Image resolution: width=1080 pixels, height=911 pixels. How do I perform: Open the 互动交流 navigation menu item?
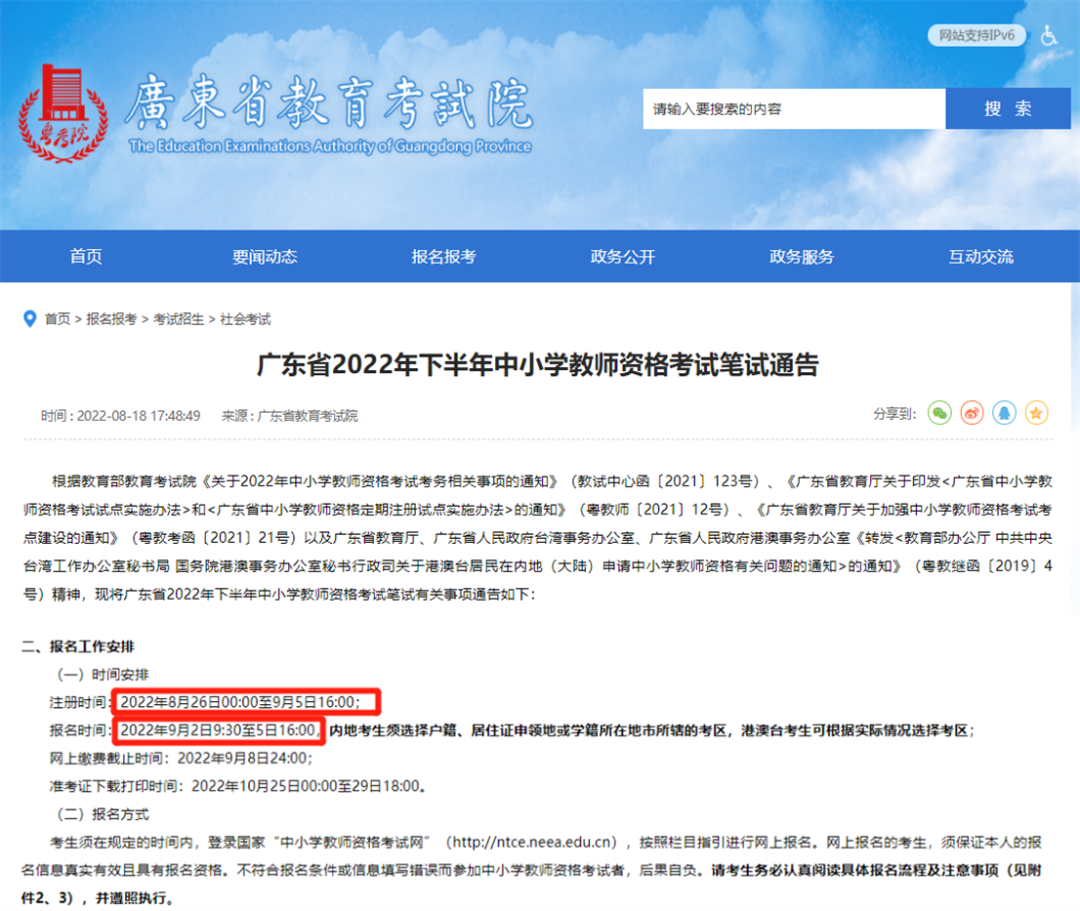(x=981, y=257)
